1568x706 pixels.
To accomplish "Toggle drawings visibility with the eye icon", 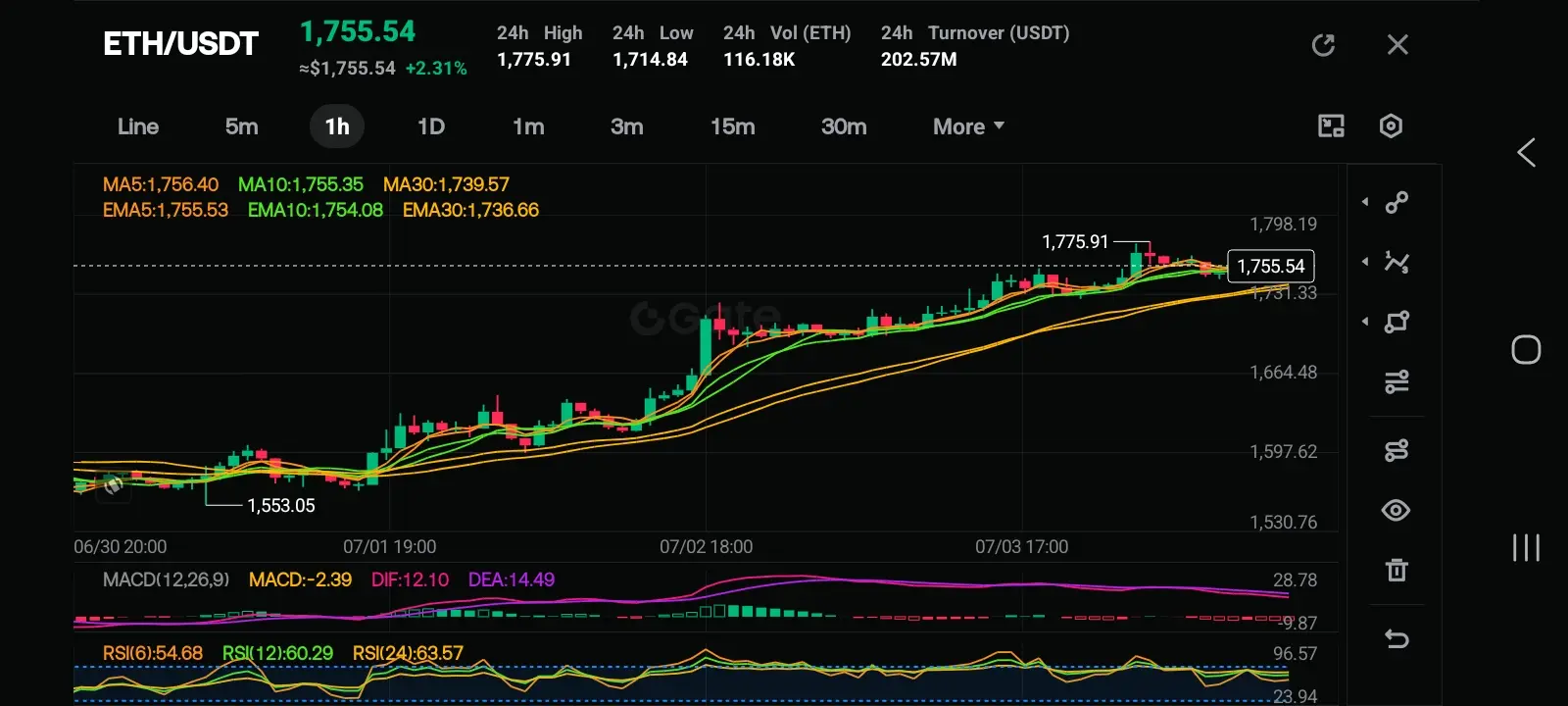I will pos(1396,510).
